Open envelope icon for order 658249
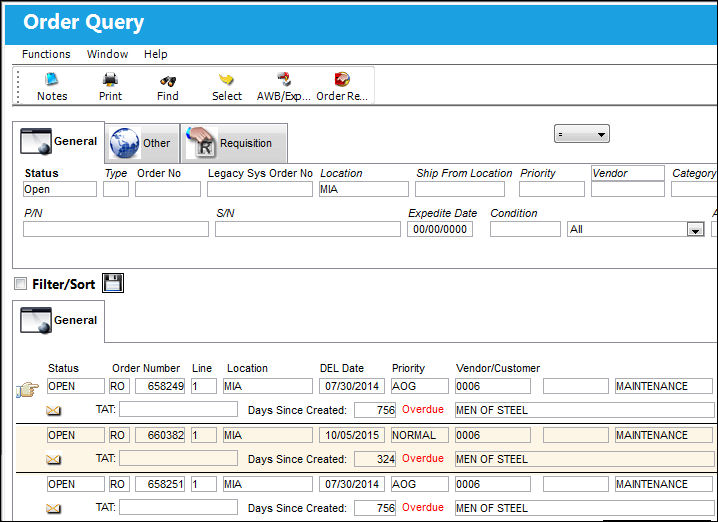Viewport: 718px width, 522px height. (54, 410)
